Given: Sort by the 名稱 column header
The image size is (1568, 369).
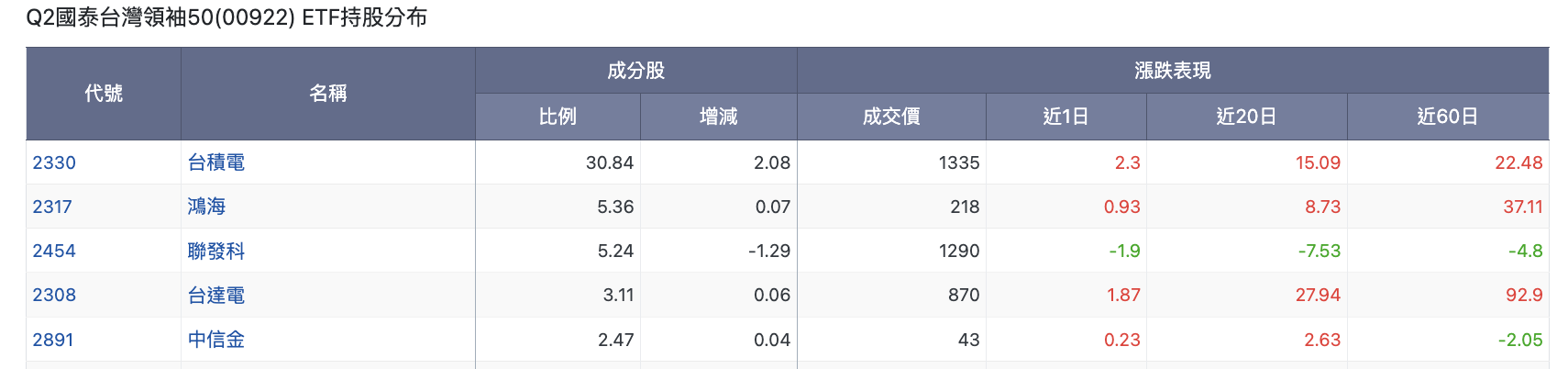Looking at the screenshot, I should click(x=328, y=94).
